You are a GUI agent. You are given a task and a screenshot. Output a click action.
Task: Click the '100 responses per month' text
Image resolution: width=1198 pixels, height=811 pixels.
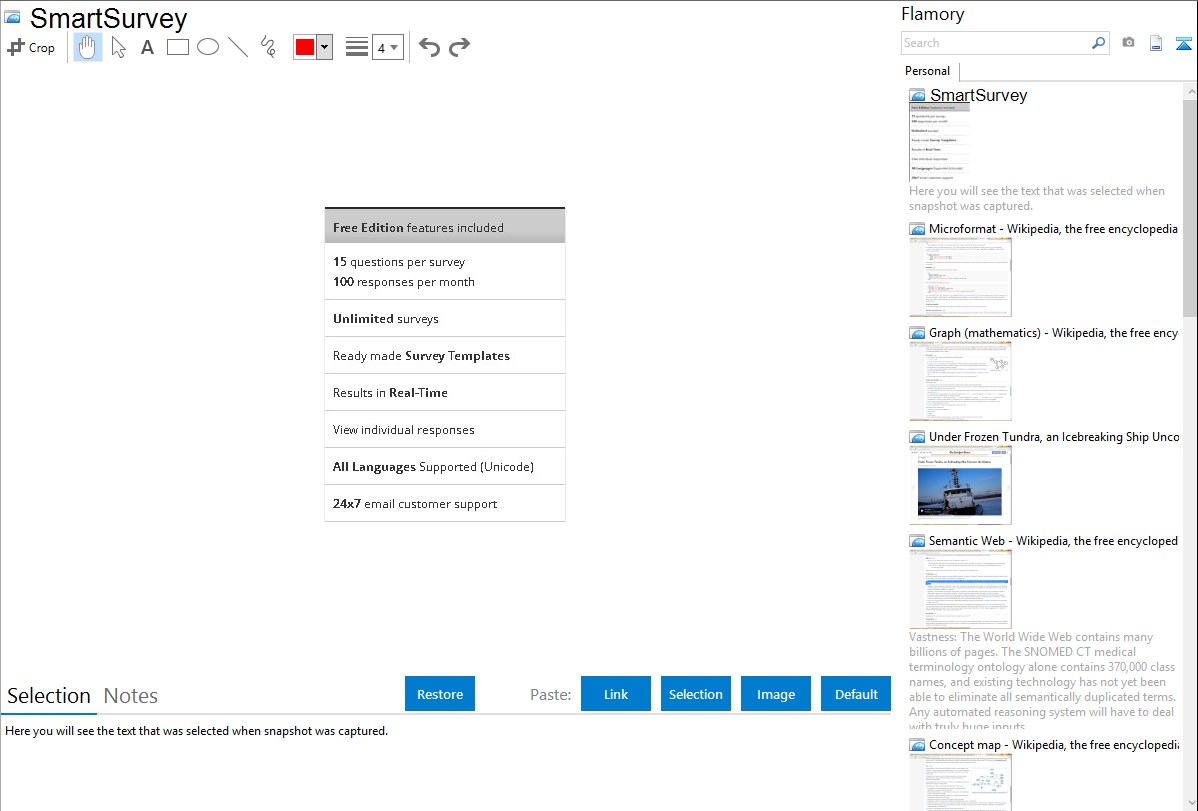click(x=403, y=282)
